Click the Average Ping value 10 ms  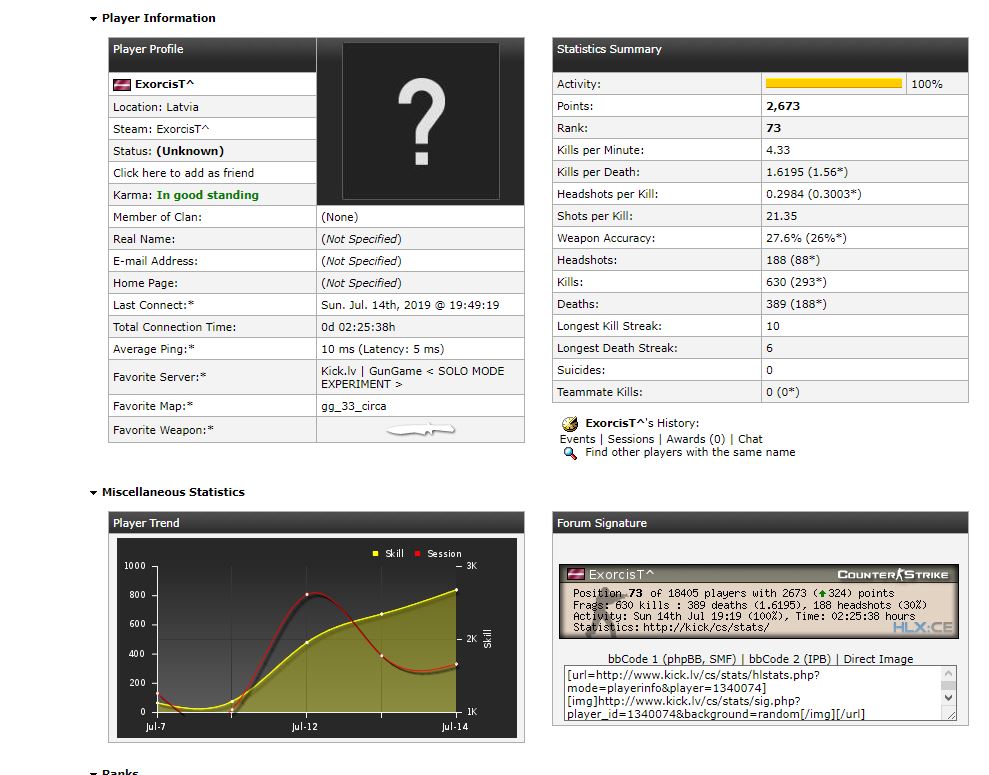tap(382, 349)
